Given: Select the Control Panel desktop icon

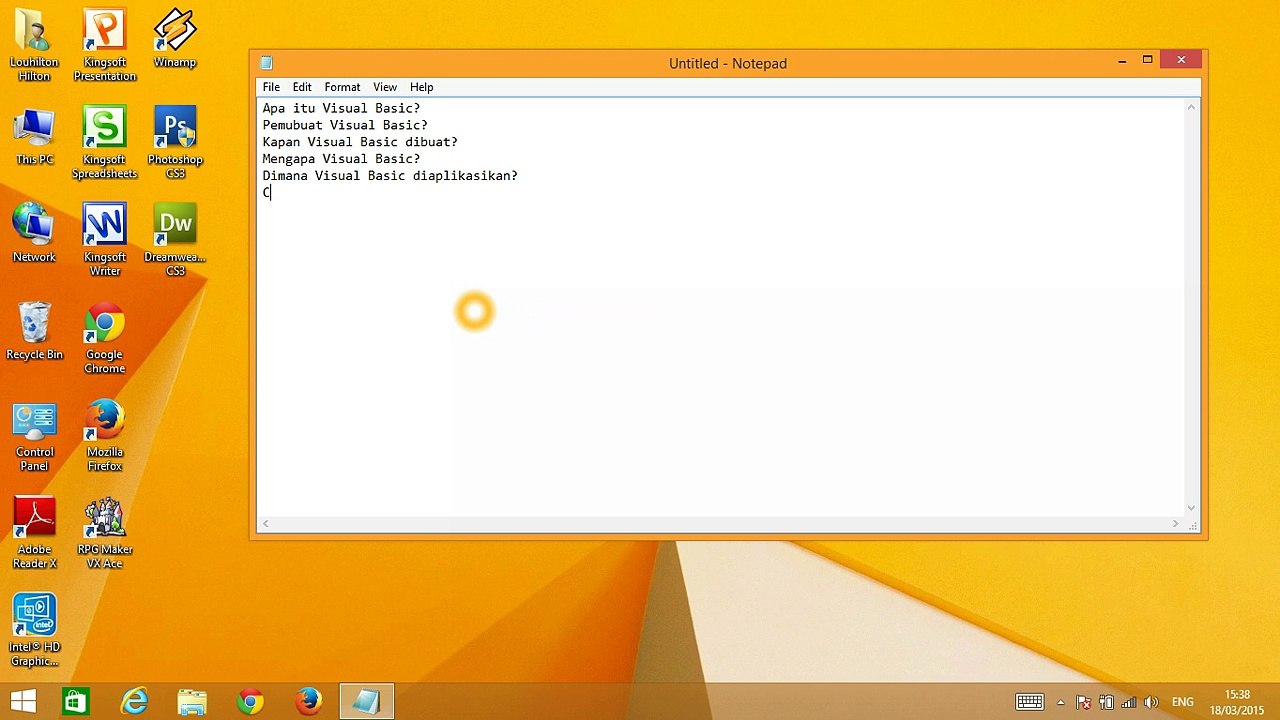Looking at the screenshot, I should (x=34, y=436).
